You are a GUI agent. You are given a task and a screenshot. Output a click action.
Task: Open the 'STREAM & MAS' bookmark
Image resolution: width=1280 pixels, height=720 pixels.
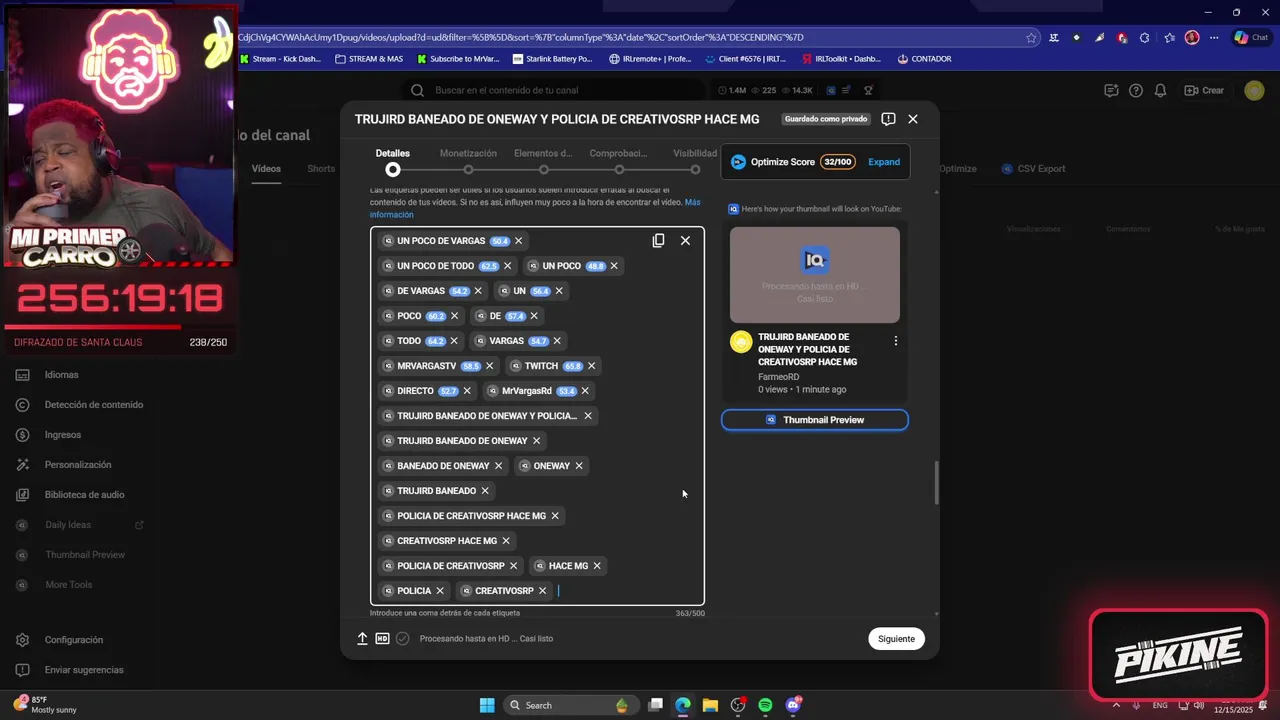point(369,59)
